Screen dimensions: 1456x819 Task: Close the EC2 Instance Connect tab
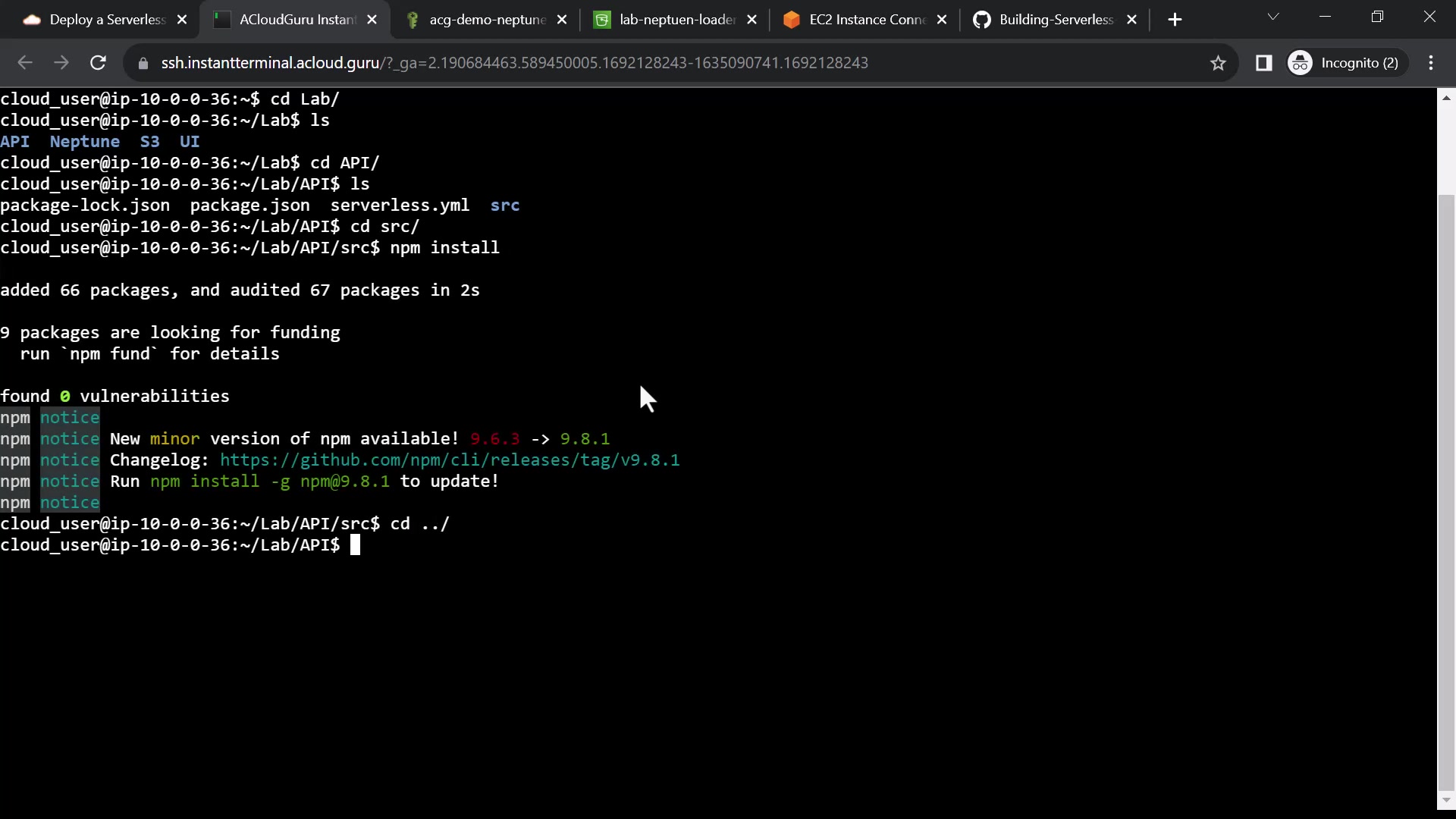click(942, 20)
